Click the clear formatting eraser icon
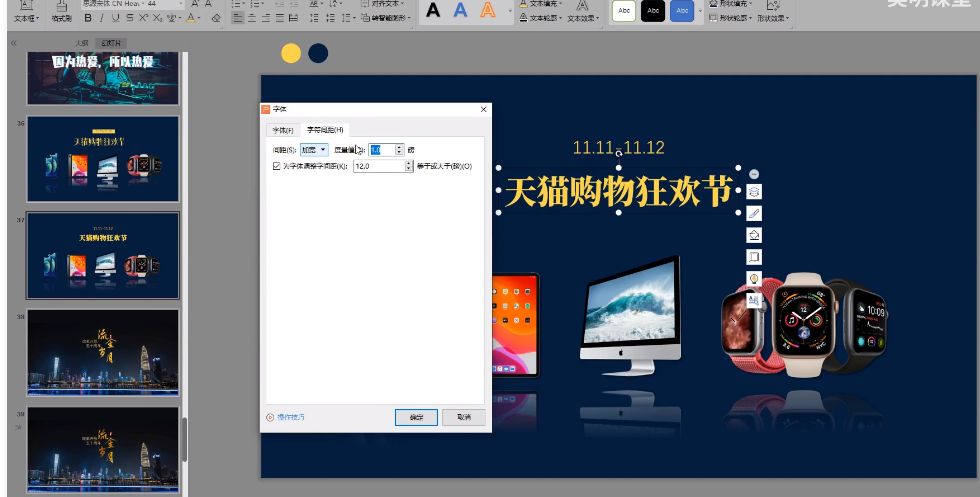 216,18
